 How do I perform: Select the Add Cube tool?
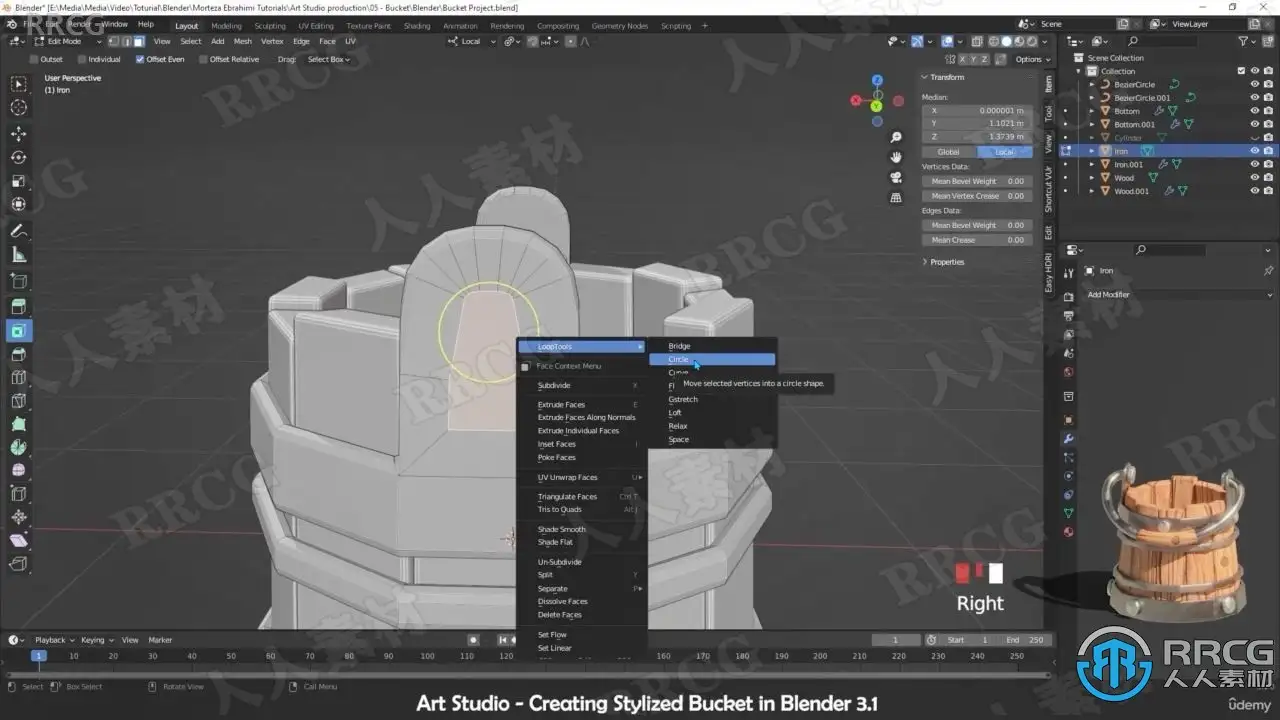click(18, 281)
